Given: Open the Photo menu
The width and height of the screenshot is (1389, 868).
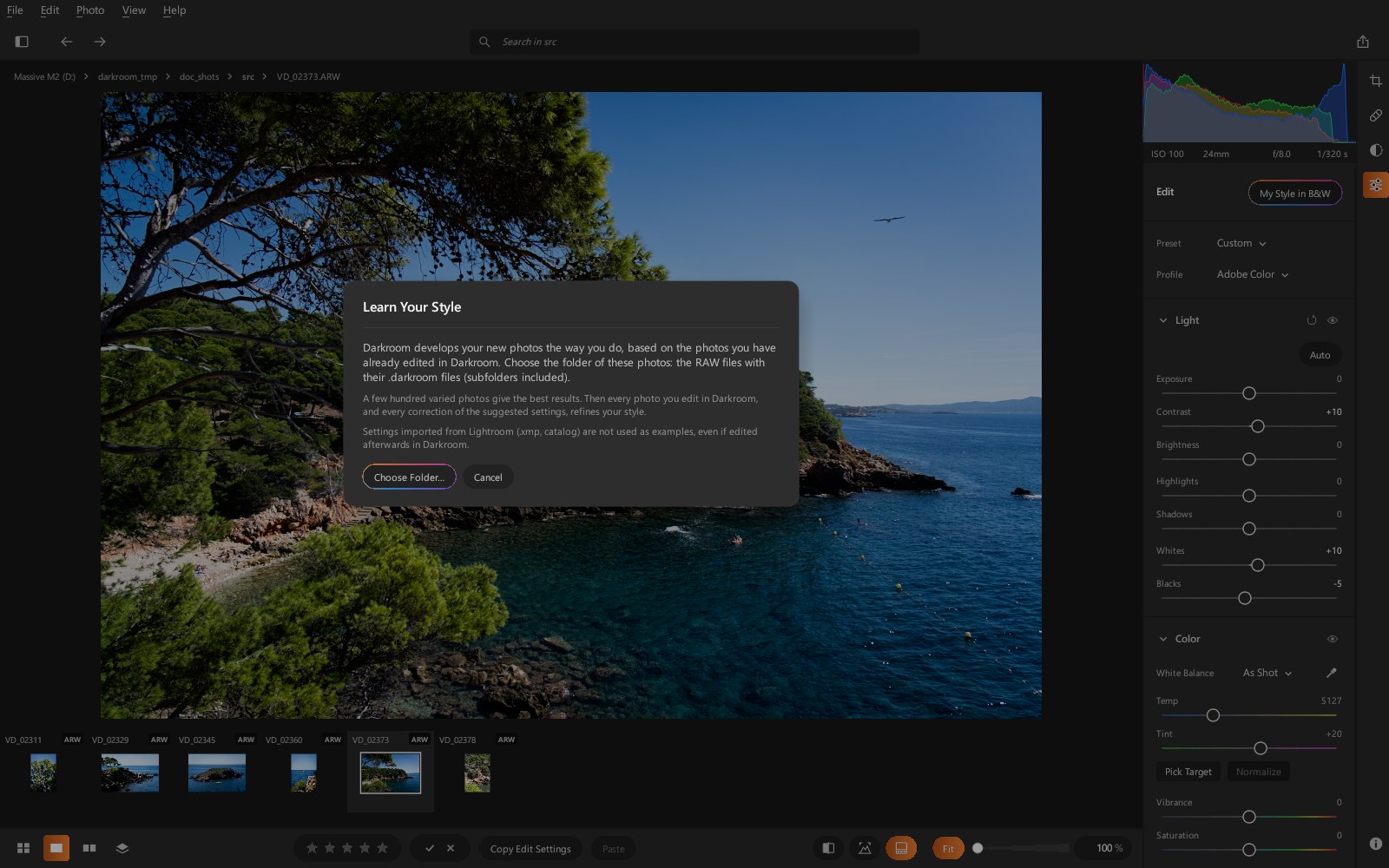Looking at the screenshot, I should click(90, 10).
